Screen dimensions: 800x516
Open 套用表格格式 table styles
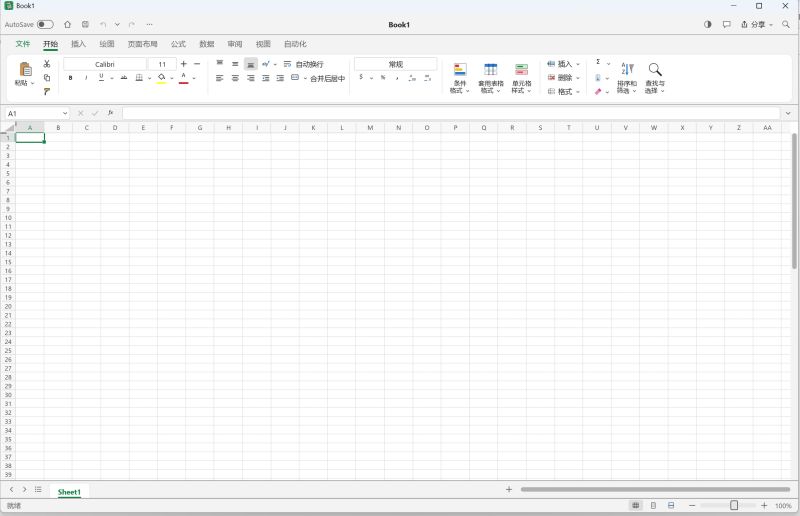coord(490,78)
